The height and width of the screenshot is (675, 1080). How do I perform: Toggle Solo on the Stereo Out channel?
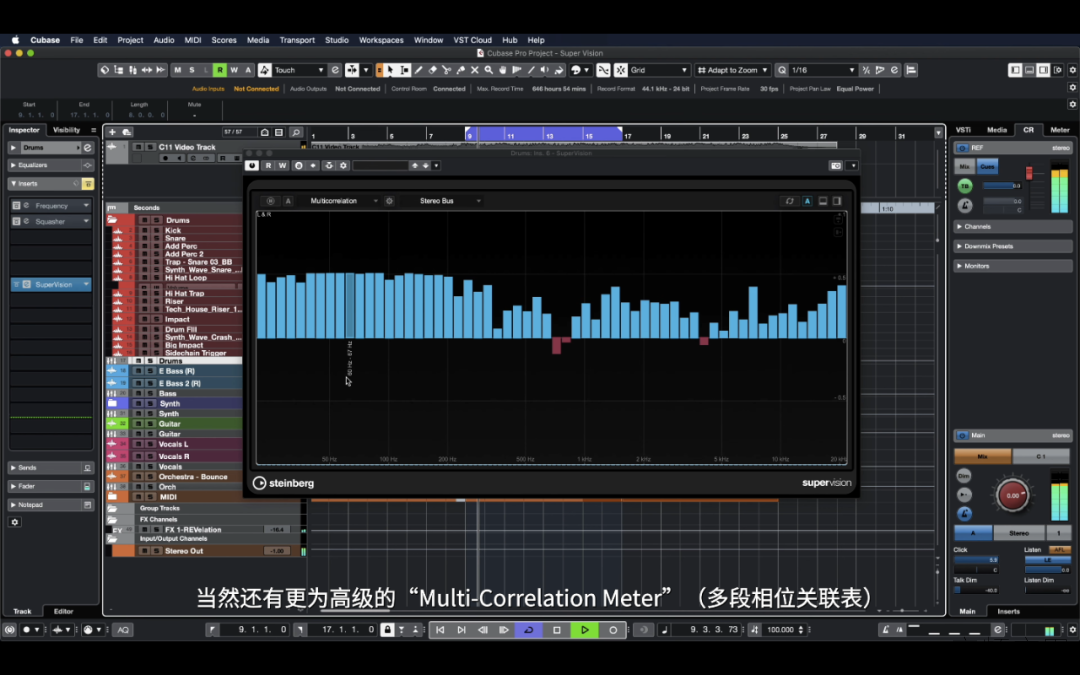pos(156,551)
